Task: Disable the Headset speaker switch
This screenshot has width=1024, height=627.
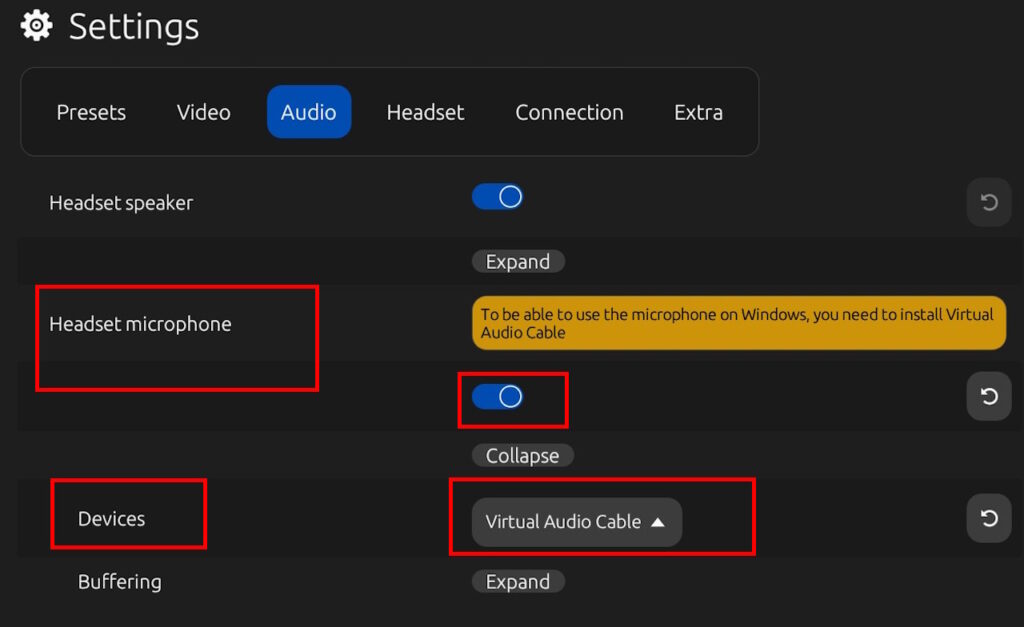Action: tap(498, 196)
